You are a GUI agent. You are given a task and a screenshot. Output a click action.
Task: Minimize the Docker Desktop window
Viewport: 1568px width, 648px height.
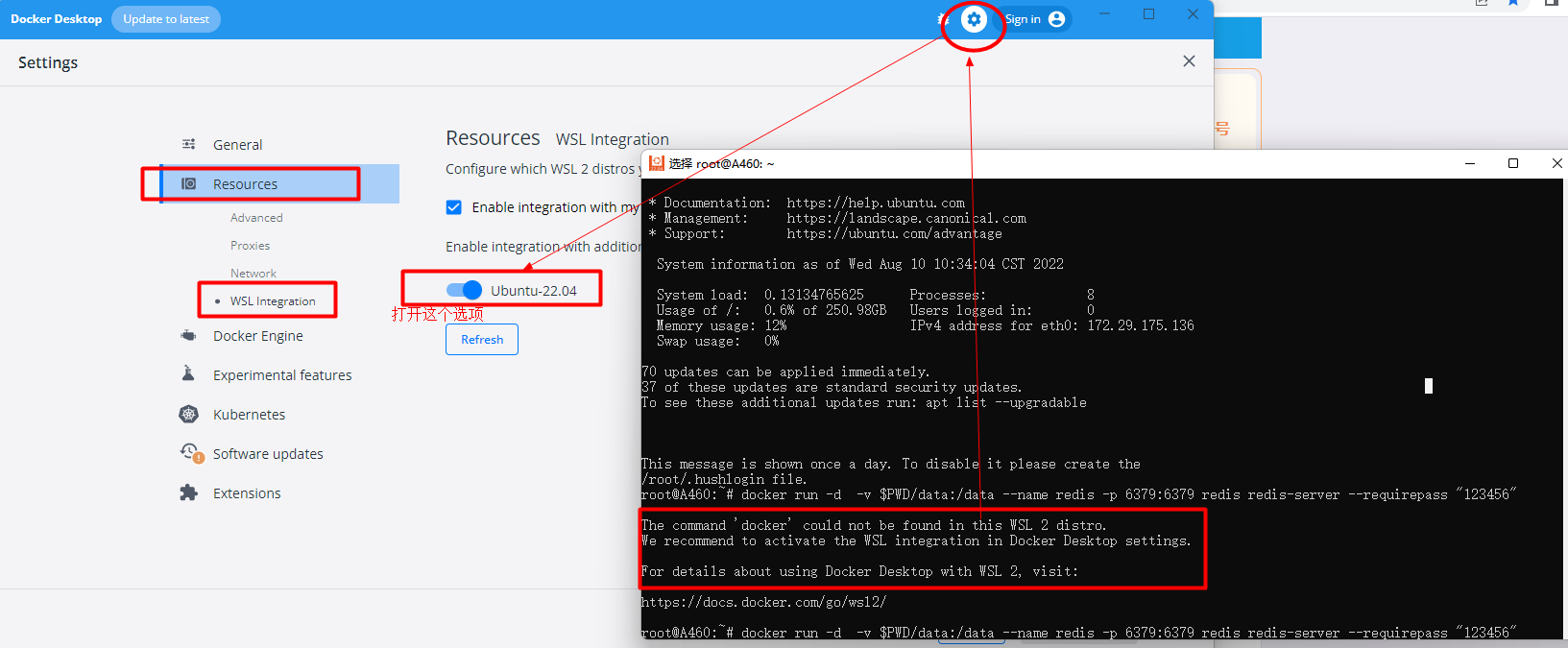pyautogui.click(x=1105, y=14)
